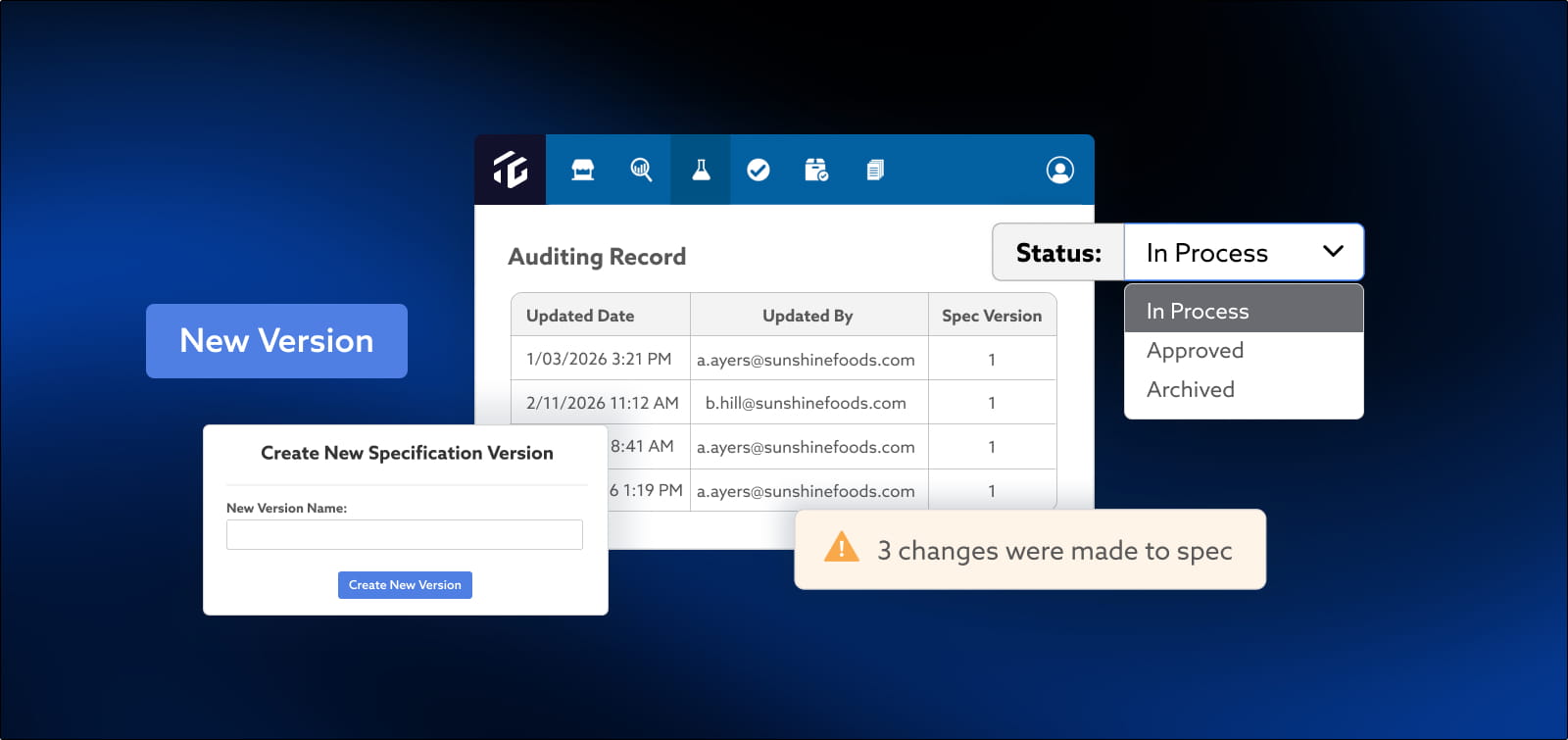Click the Create New Version button
This screenshot has height=740, width=1568.
[x=405, y=585]
